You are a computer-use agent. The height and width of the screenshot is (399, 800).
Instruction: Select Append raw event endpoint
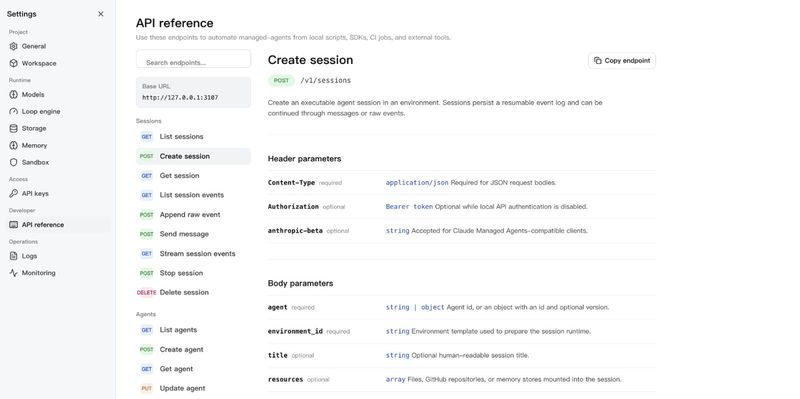[x=193, y=215]
